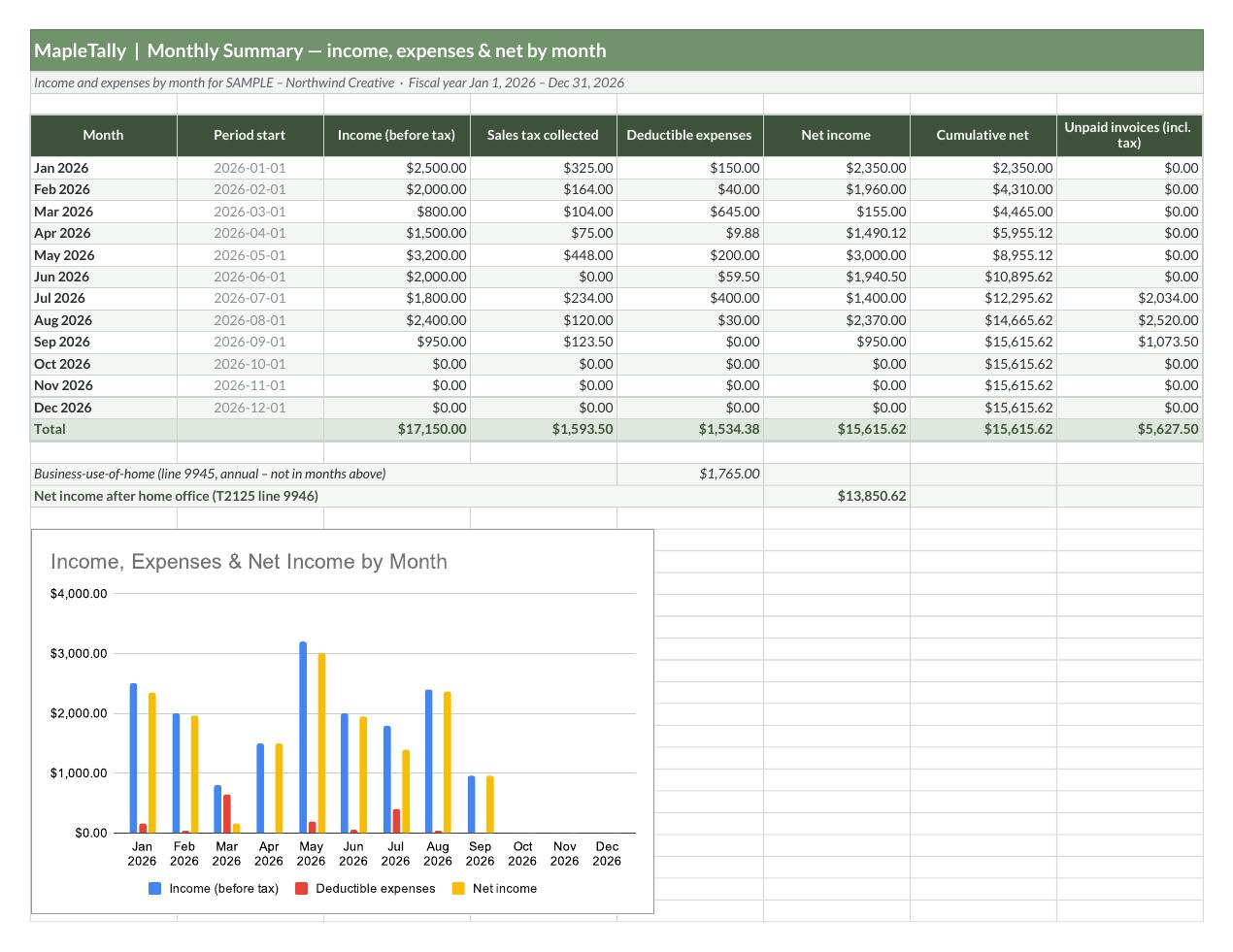Select March income value $800.00

(397, 212)
